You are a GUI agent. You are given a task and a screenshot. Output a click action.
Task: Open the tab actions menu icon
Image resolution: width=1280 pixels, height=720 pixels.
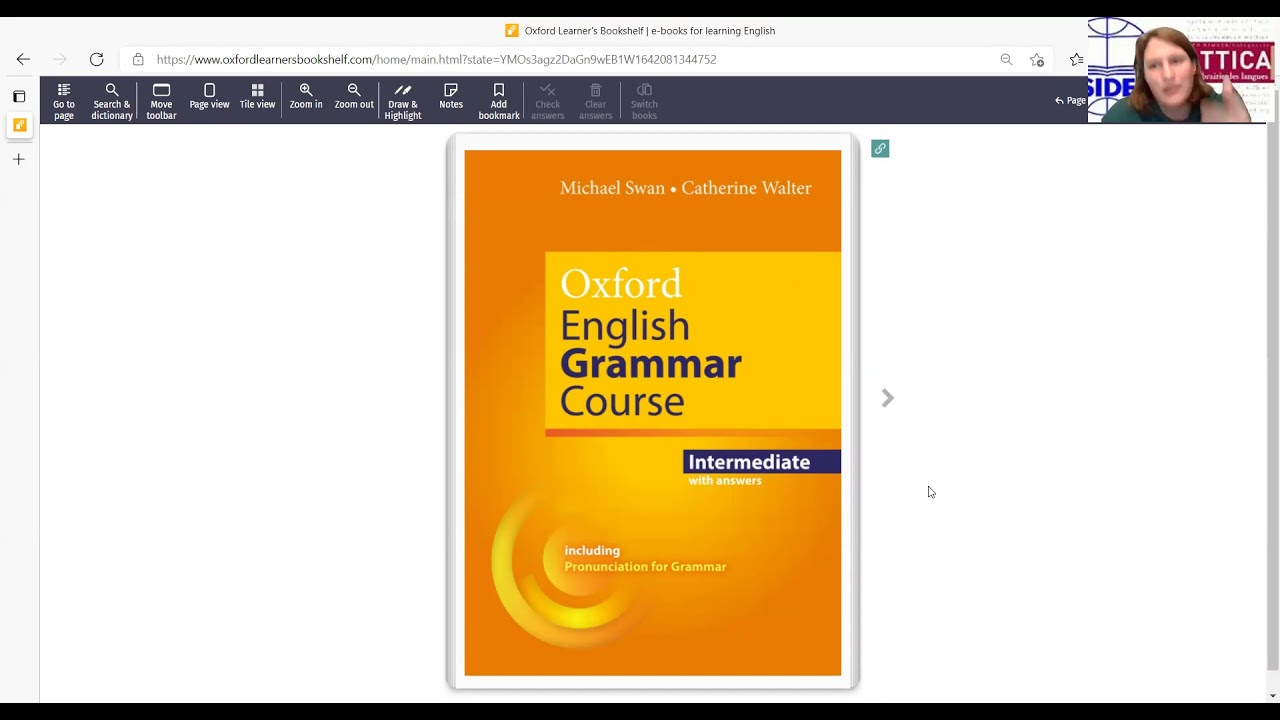19,96
